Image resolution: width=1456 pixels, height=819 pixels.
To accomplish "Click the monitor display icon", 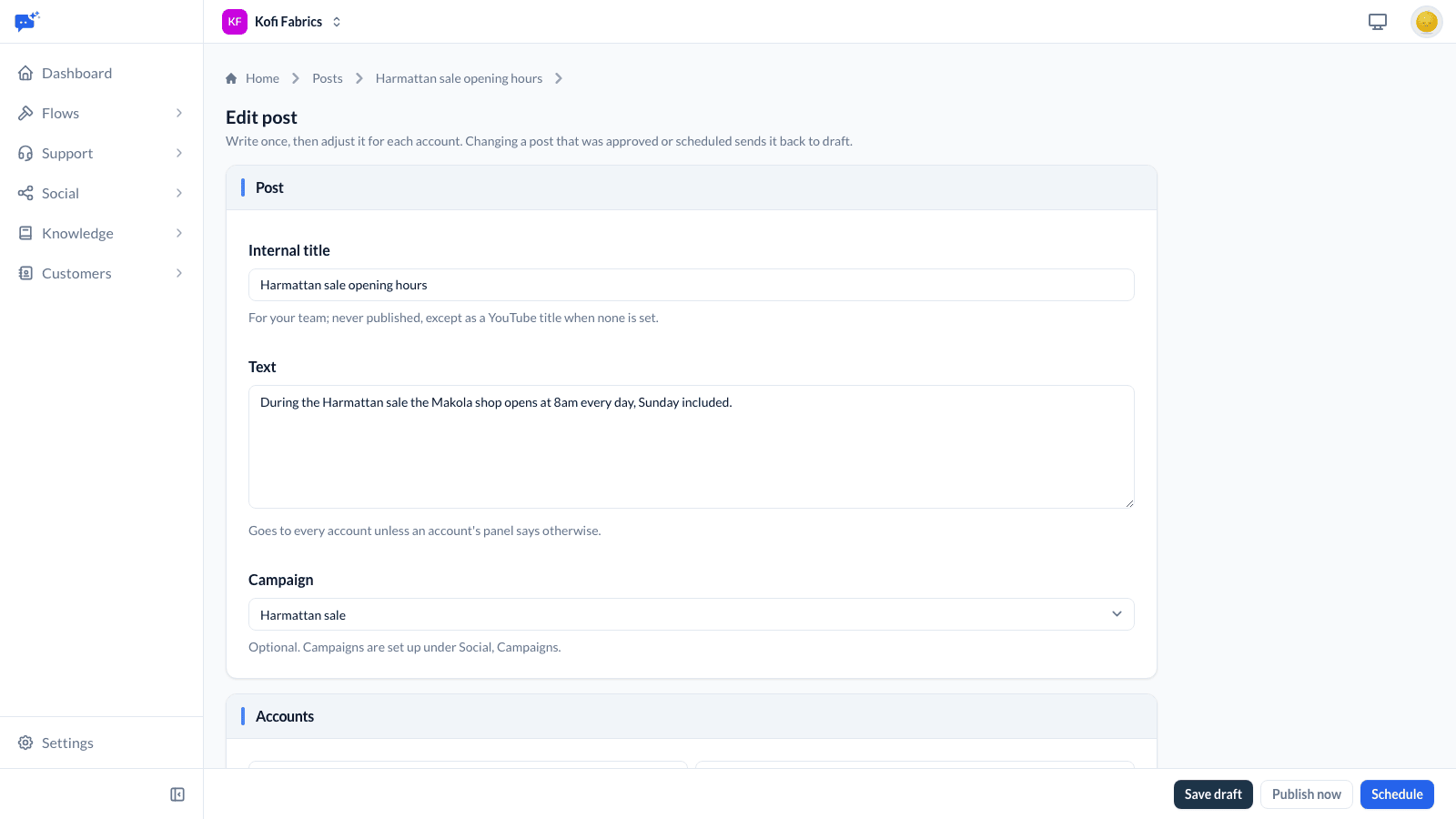I will (x=1378, y=22).
